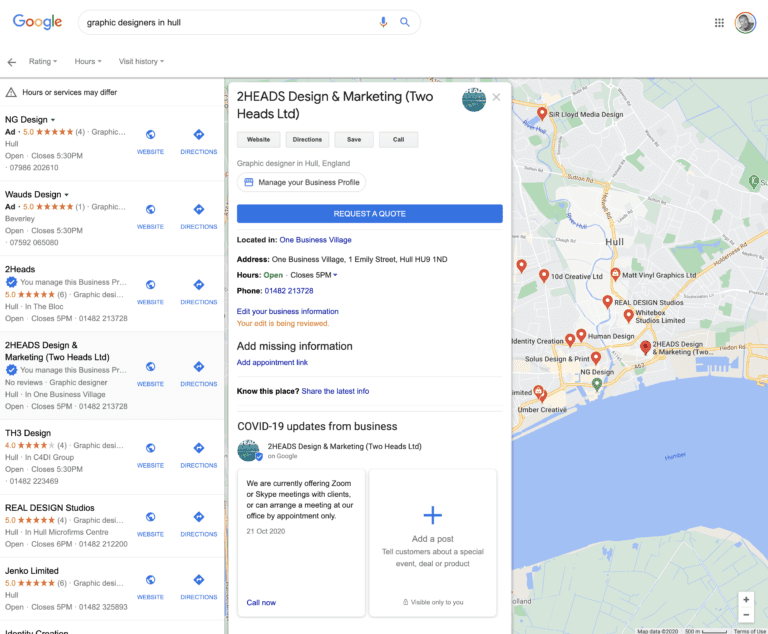
Task: Click Manage your Business Profile
Action: click(x=301, y=182)
